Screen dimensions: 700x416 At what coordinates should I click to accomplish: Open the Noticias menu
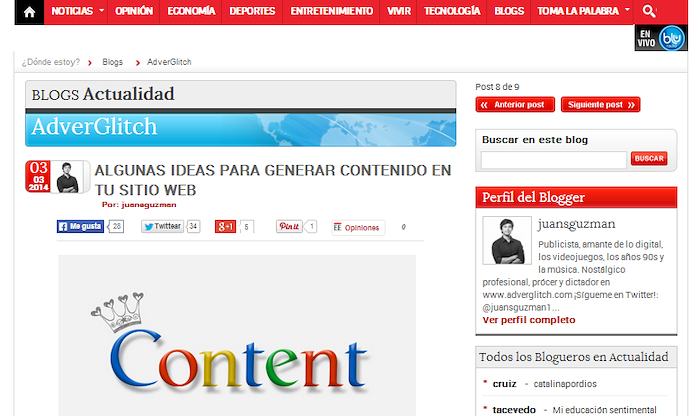72,11
